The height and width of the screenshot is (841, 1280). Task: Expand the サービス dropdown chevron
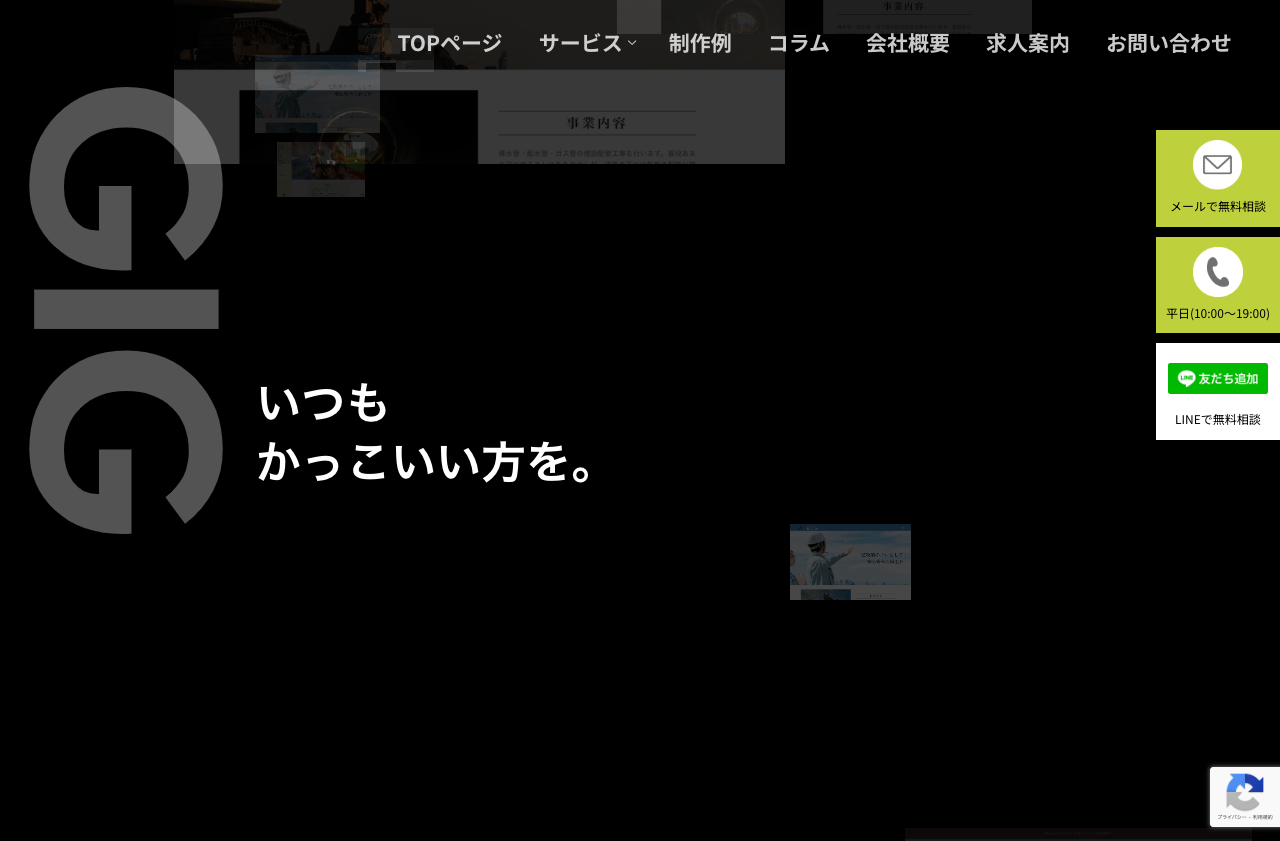pyautogui.click(x=632, y=42)
